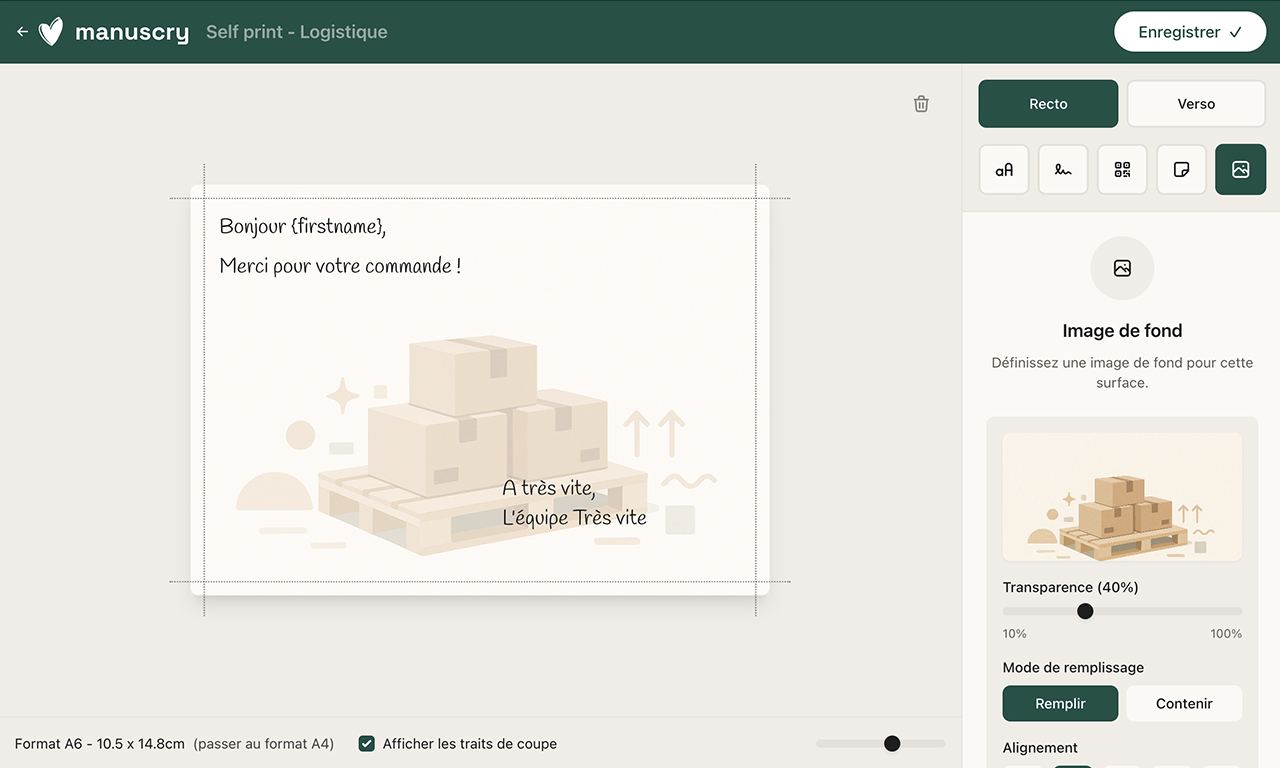Select the "L'équipe Très vite" text line

click(574, 517)
